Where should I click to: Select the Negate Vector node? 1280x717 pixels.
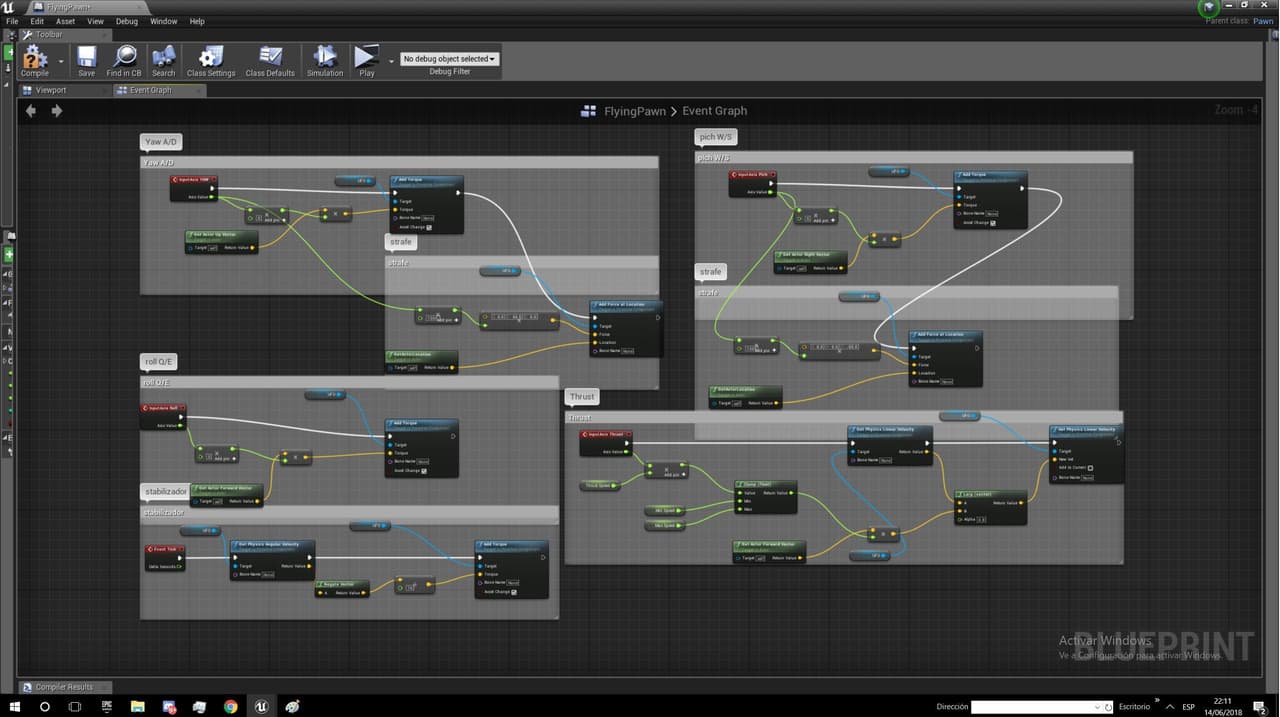pyautogui.click(x=341, y=588)
